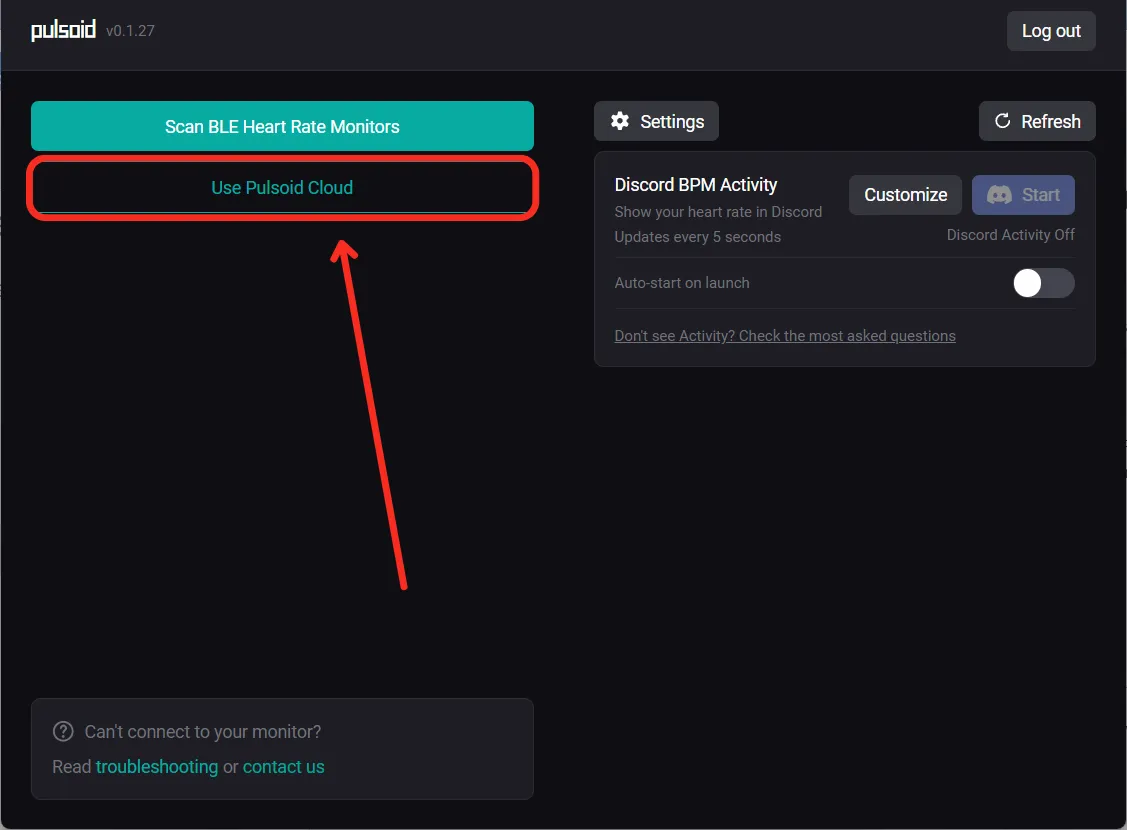The width and height of the screenshot is (1127, 830).
Task: Click Auto-start on launch label
Action: pos(682,283)
